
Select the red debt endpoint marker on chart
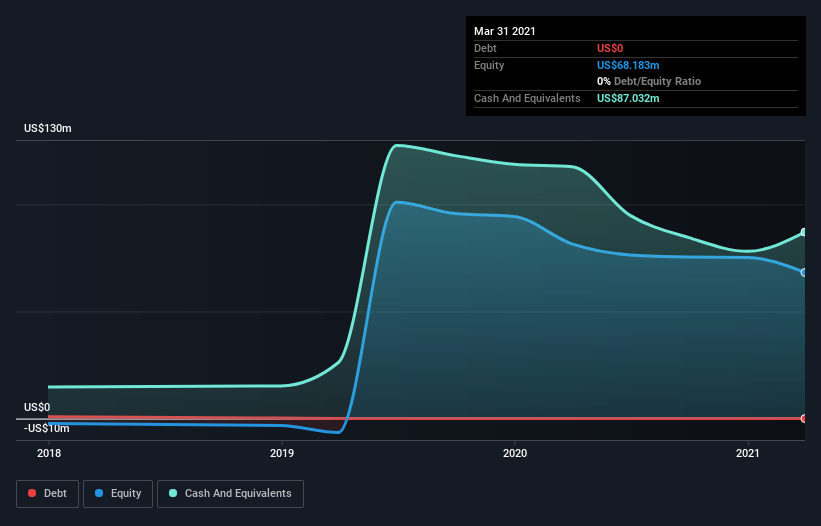coord(804,418)
